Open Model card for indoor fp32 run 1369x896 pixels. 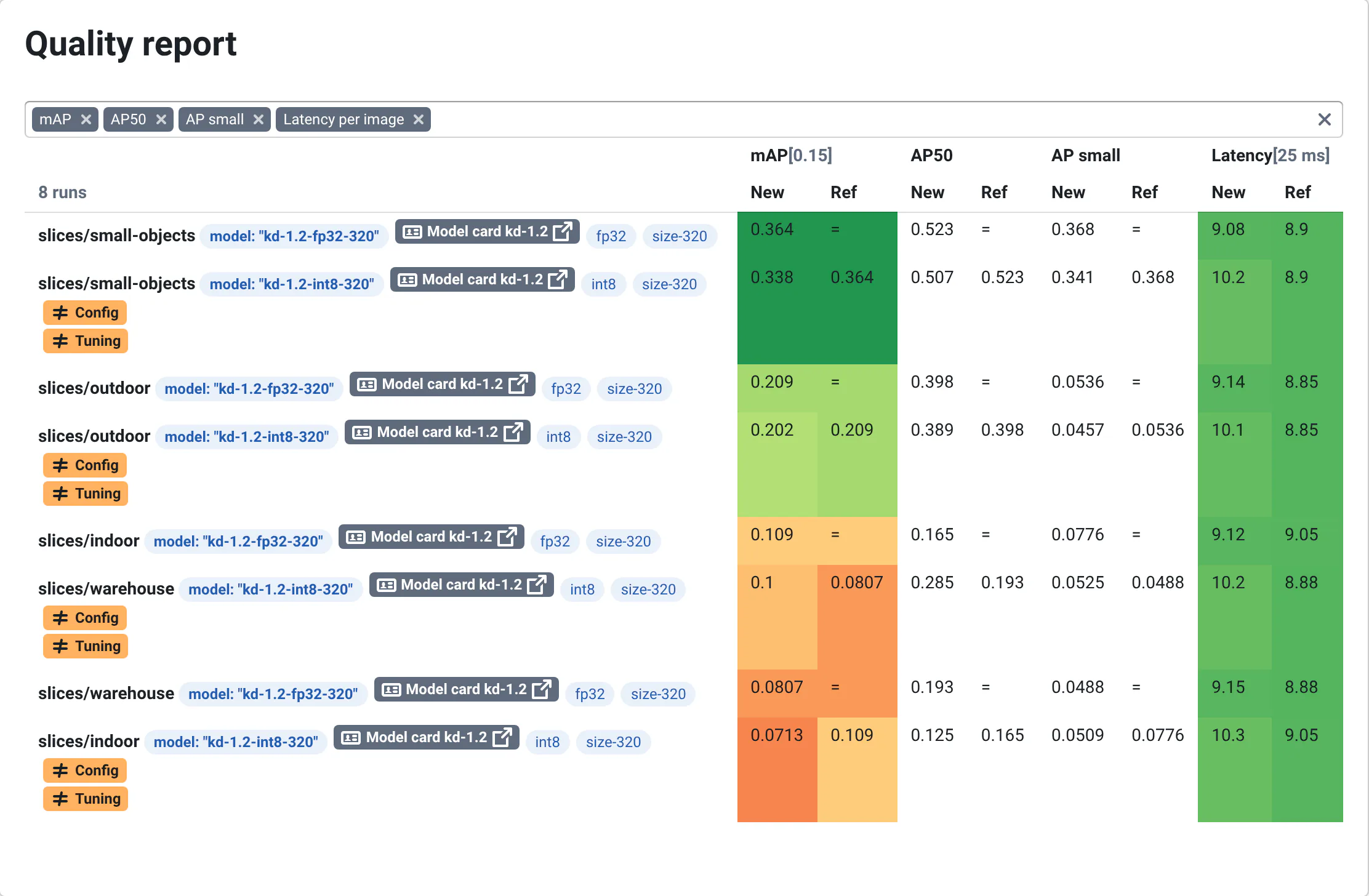tap(431, 537)
